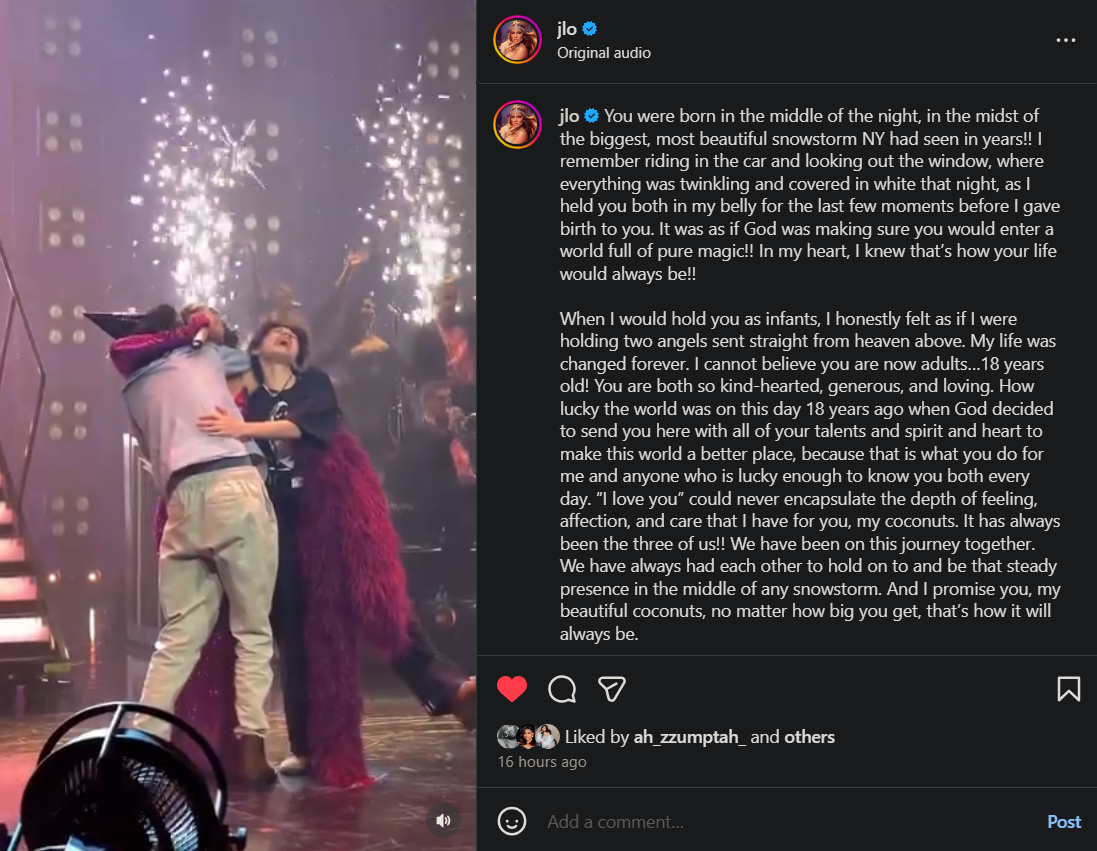Click the jlo username in the caption
This screenshot has width=1097, height=851.
[568, 114]
